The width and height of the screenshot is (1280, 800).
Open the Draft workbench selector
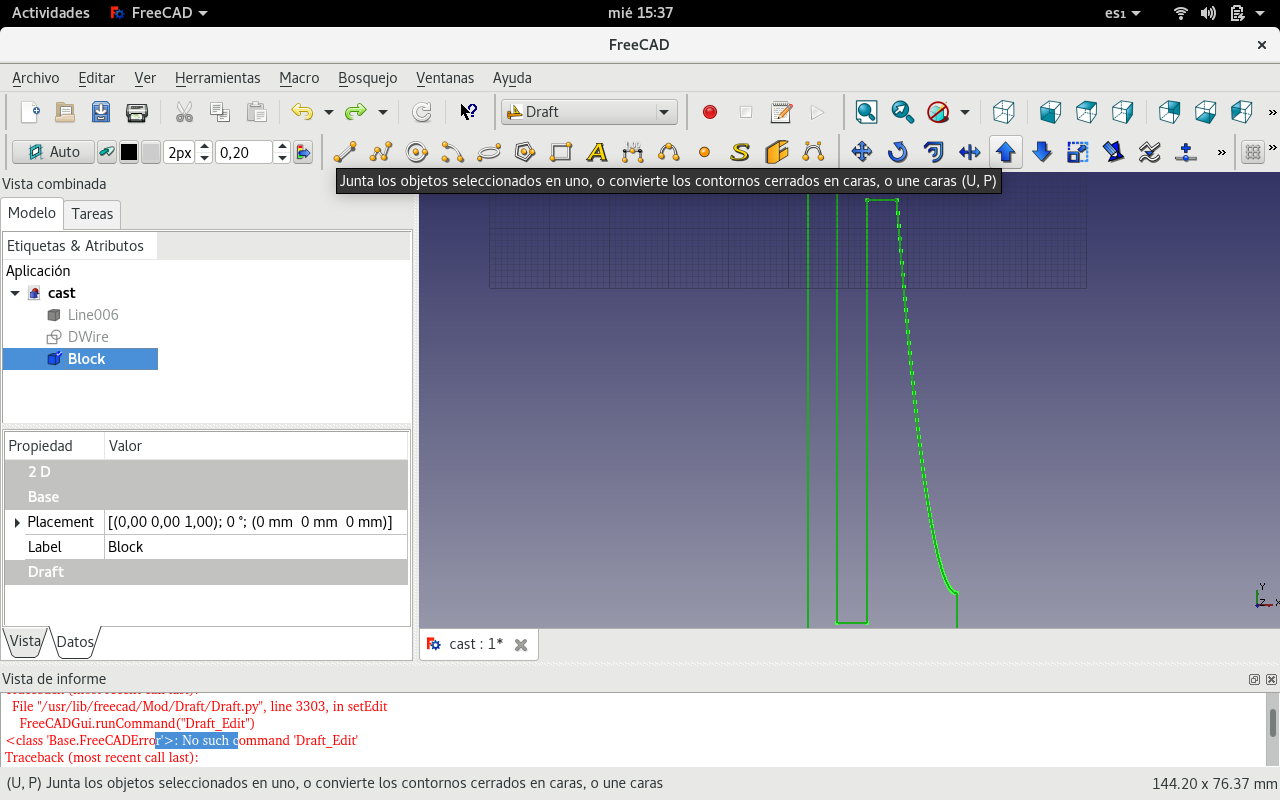[x=589, y=112]
